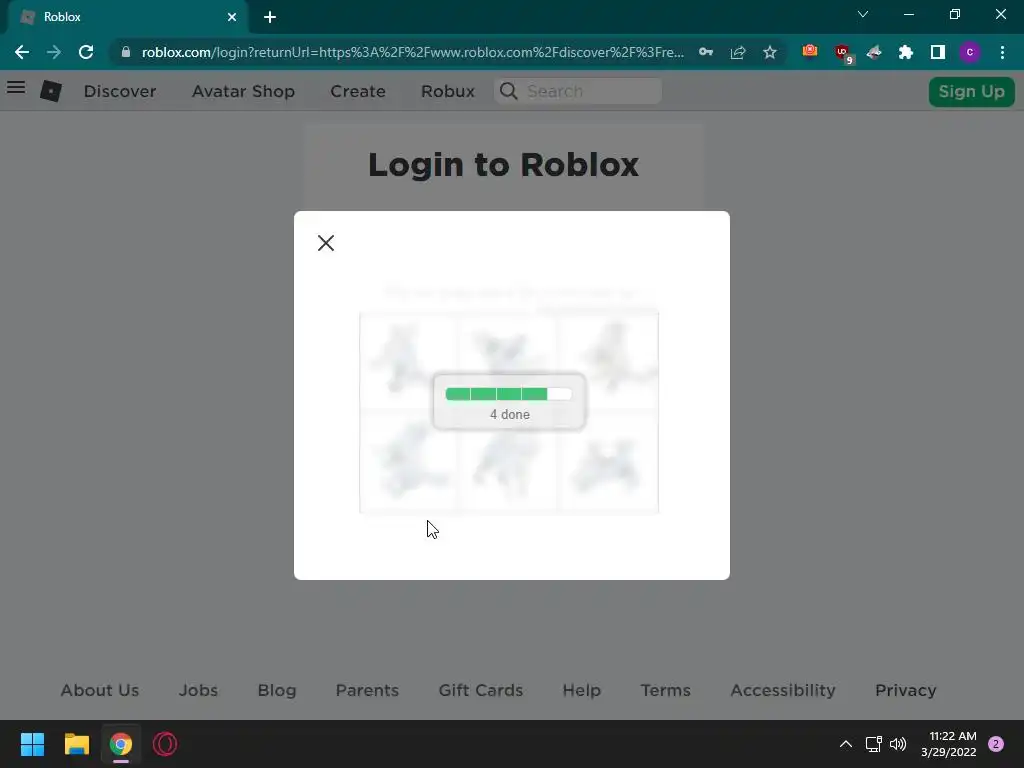This screenshot has height=768, width=1024.
Task: Reload the Roblox page
Action: click(86, 52)
